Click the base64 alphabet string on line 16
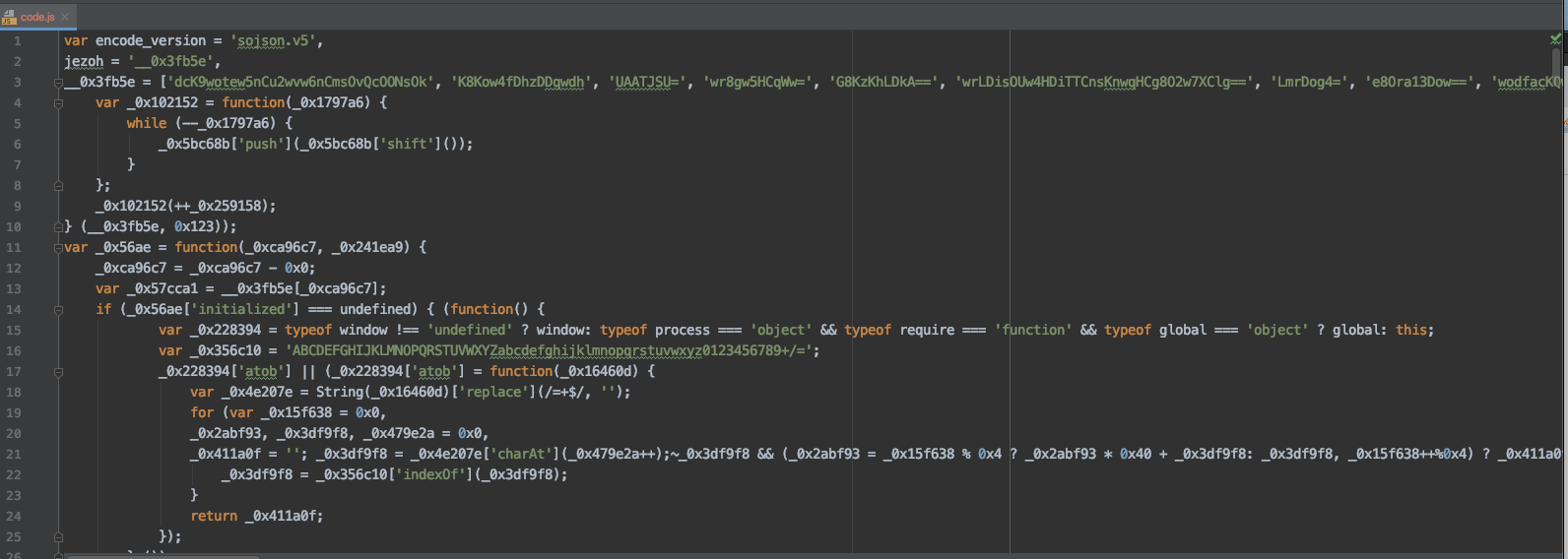 tap(549, 350)
